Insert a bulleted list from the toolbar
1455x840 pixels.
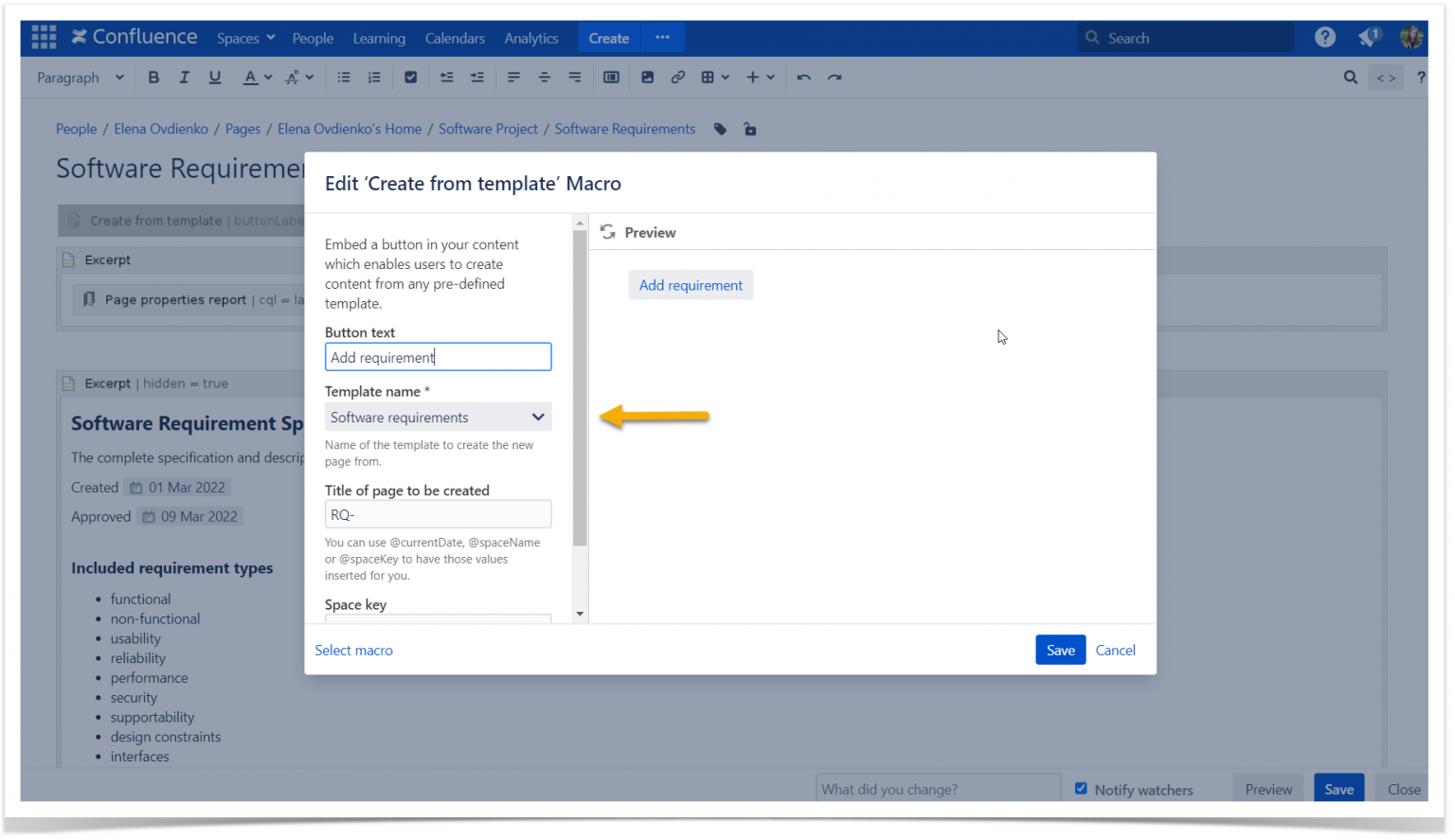coord(343,77)
